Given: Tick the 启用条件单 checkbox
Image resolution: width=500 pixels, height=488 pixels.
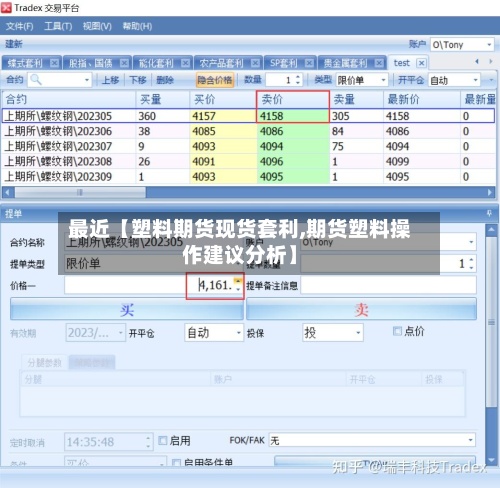Looking at the screenshot, I should point(176,463).
